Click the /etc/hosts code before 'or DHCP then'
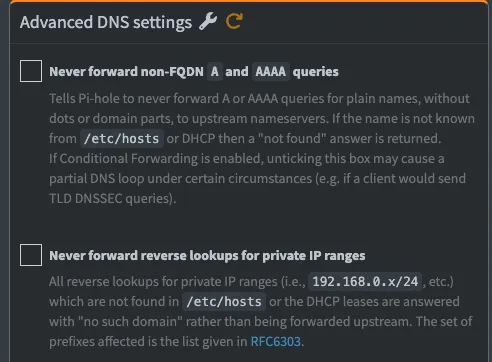 (122, 139)
